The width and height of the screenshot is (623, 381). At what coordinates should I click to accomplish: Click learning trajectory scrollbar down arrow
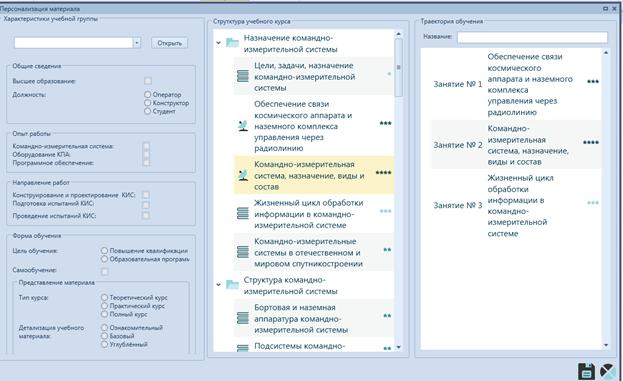606,345
